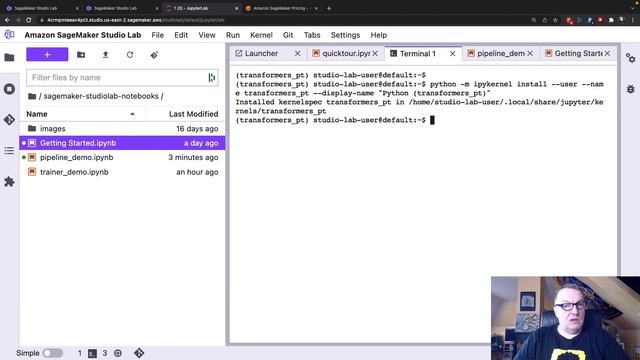
Task: Open the Tabs menu
Action: tap(312, 35)
